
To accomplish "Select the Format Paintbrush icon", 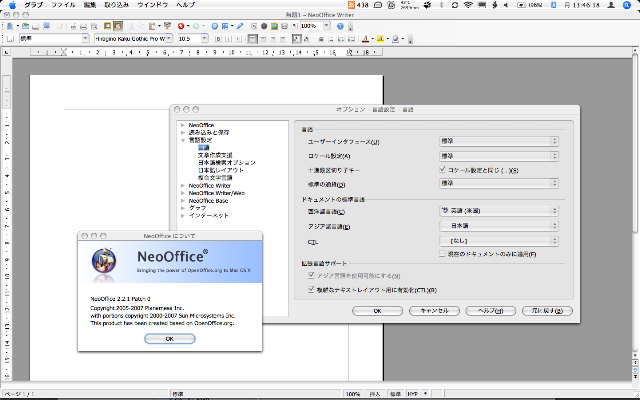I will click(x=167, y=26).
